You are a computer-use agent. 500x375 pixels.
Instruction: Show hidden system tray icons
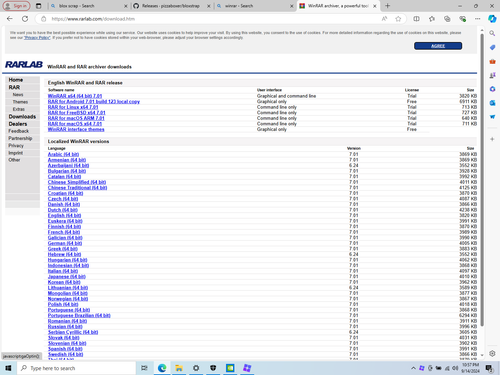tap(413, 368)
